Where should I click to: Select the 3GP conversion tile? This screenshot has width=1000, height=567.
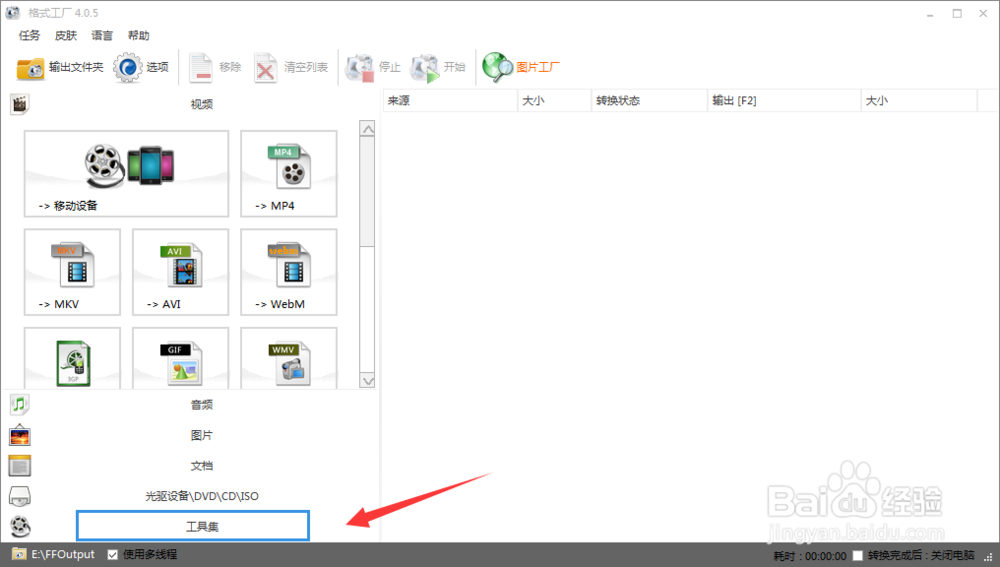[x=72, y=358]
